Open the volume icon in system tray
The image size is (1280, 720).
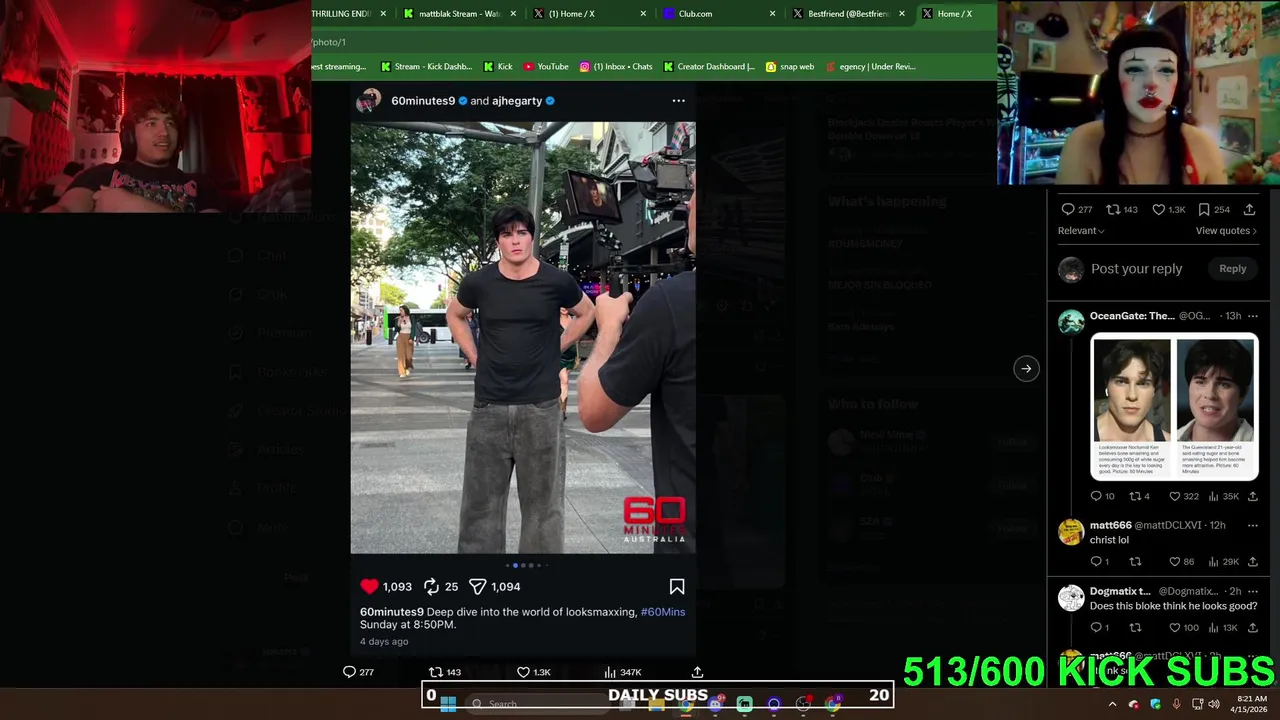pyautogui.click(x=1214, y=704)
